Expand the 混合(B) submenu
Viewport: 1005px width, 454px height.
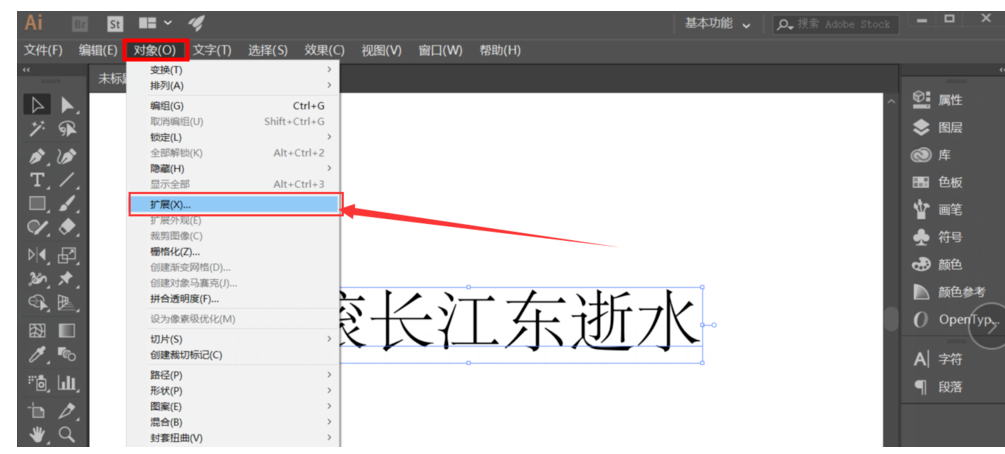coord(233,423)
